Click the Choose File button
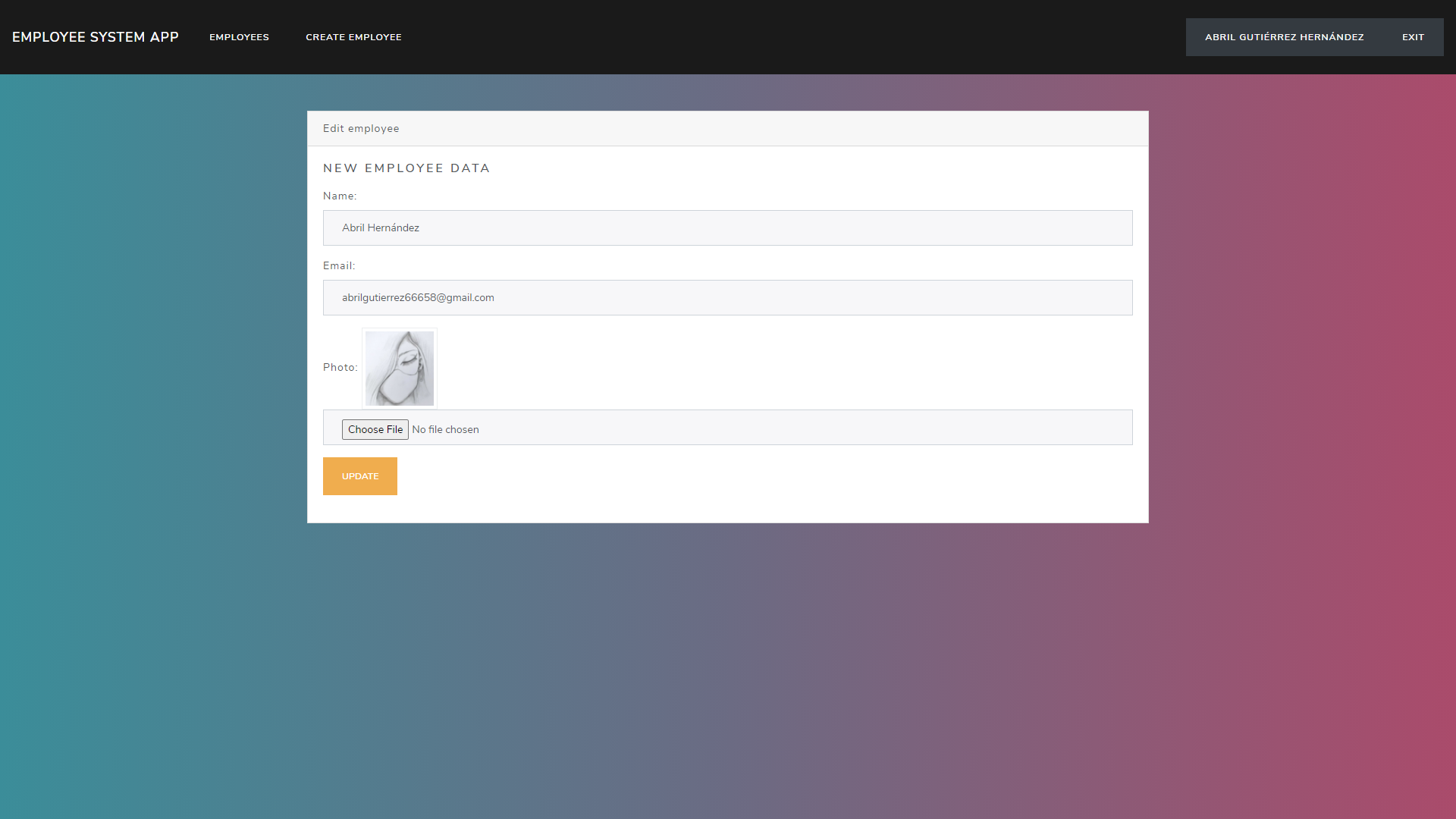This screenshot has width=1456, height=819. 375,429
